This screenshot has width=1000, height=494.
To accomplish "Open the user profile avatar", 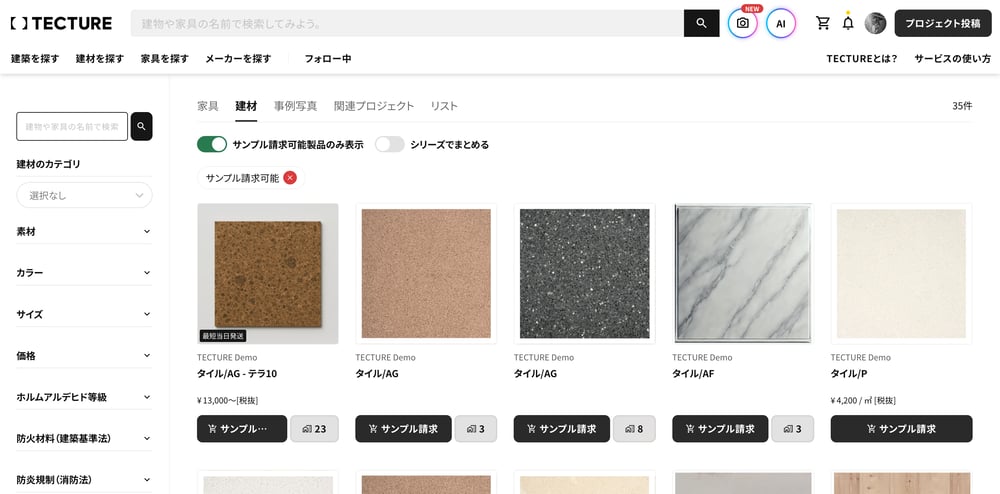I will point(875,24).
